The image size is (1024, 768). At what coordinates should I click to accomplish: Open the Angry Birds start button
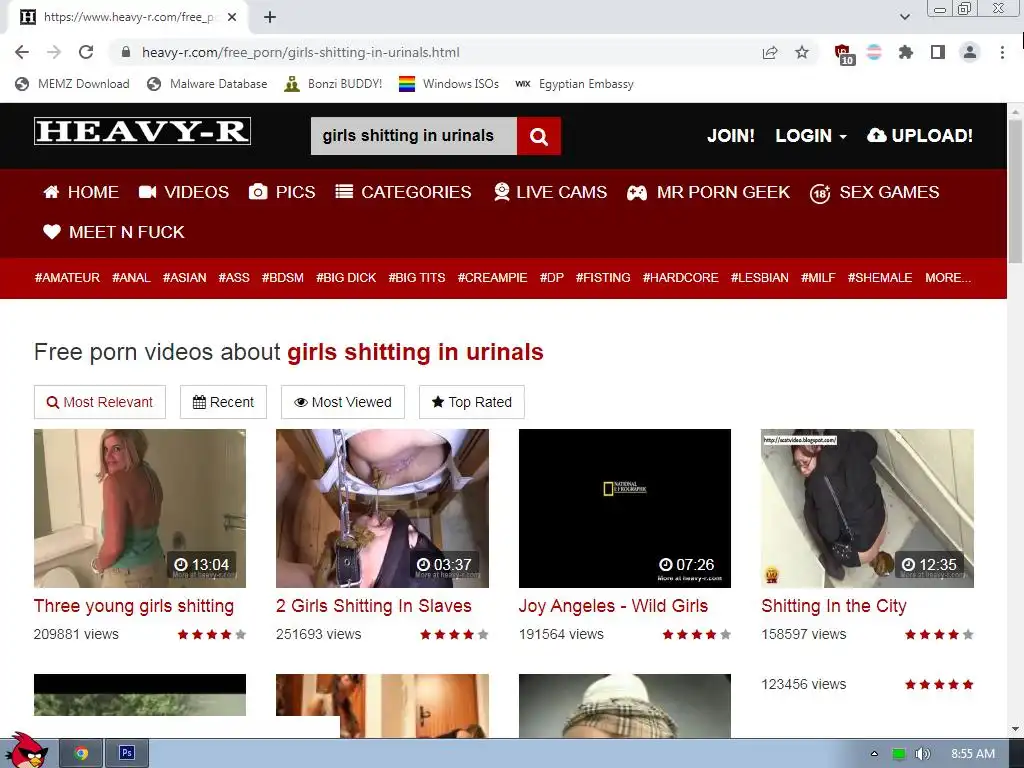click(x=25, y=751)
